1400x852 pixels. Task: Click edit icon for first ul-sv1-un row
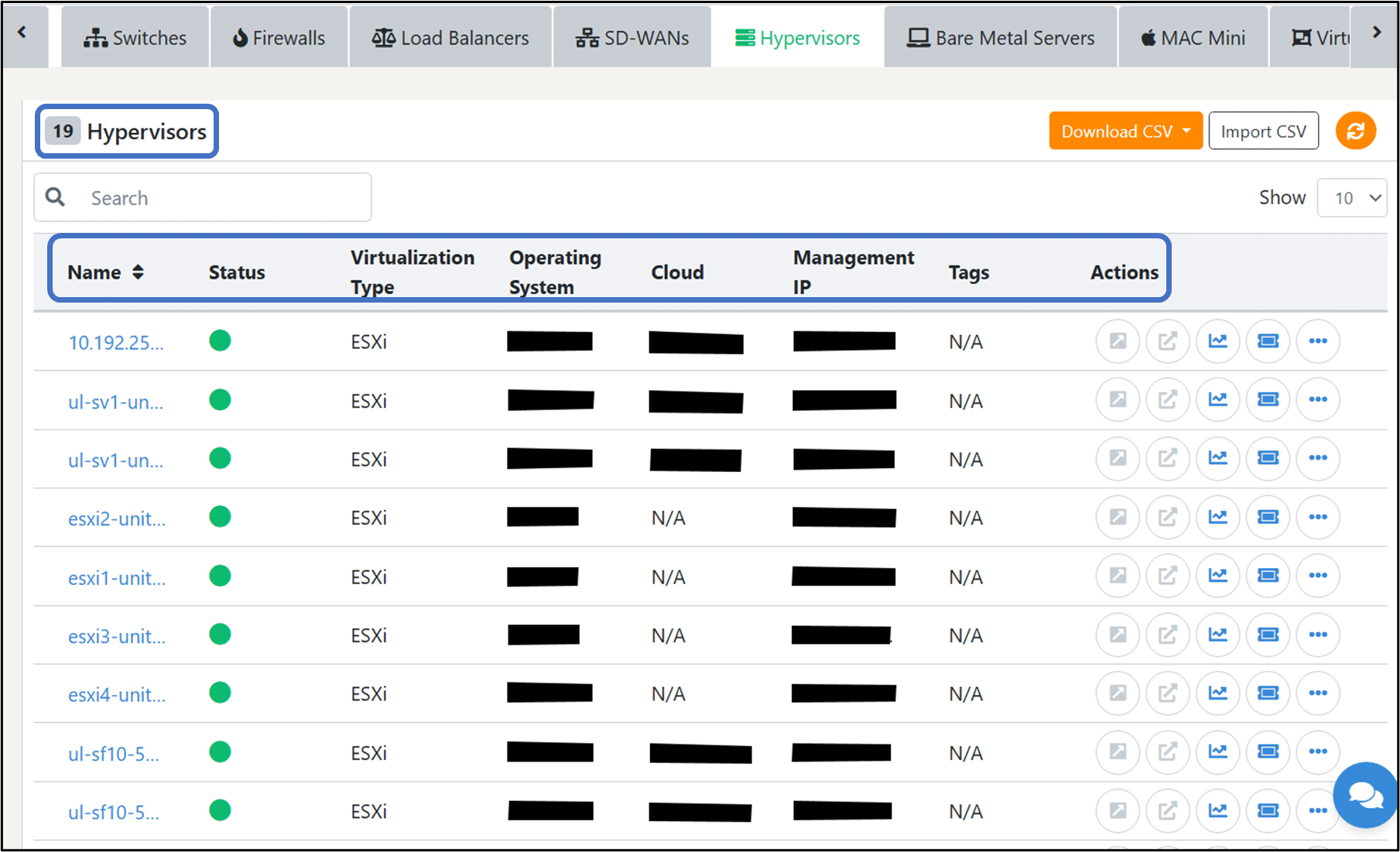click(x=1118, y=400)
